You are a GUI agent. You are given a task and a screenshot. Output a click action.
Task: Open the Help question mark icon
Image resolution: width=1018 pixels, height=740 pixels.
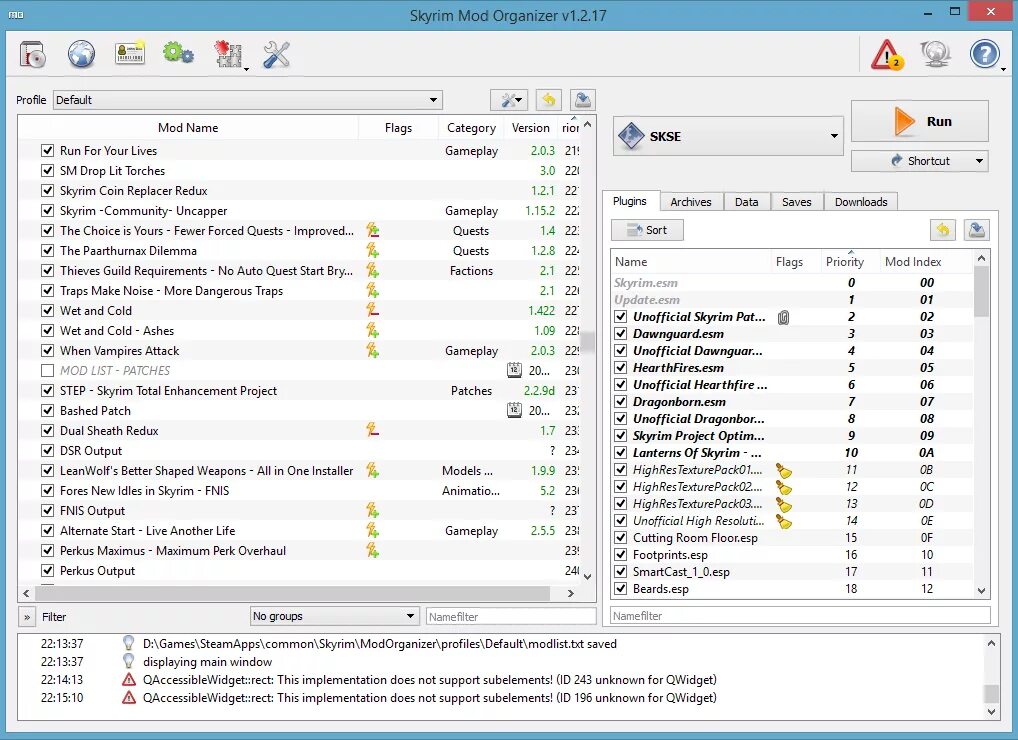pos(984,55)
